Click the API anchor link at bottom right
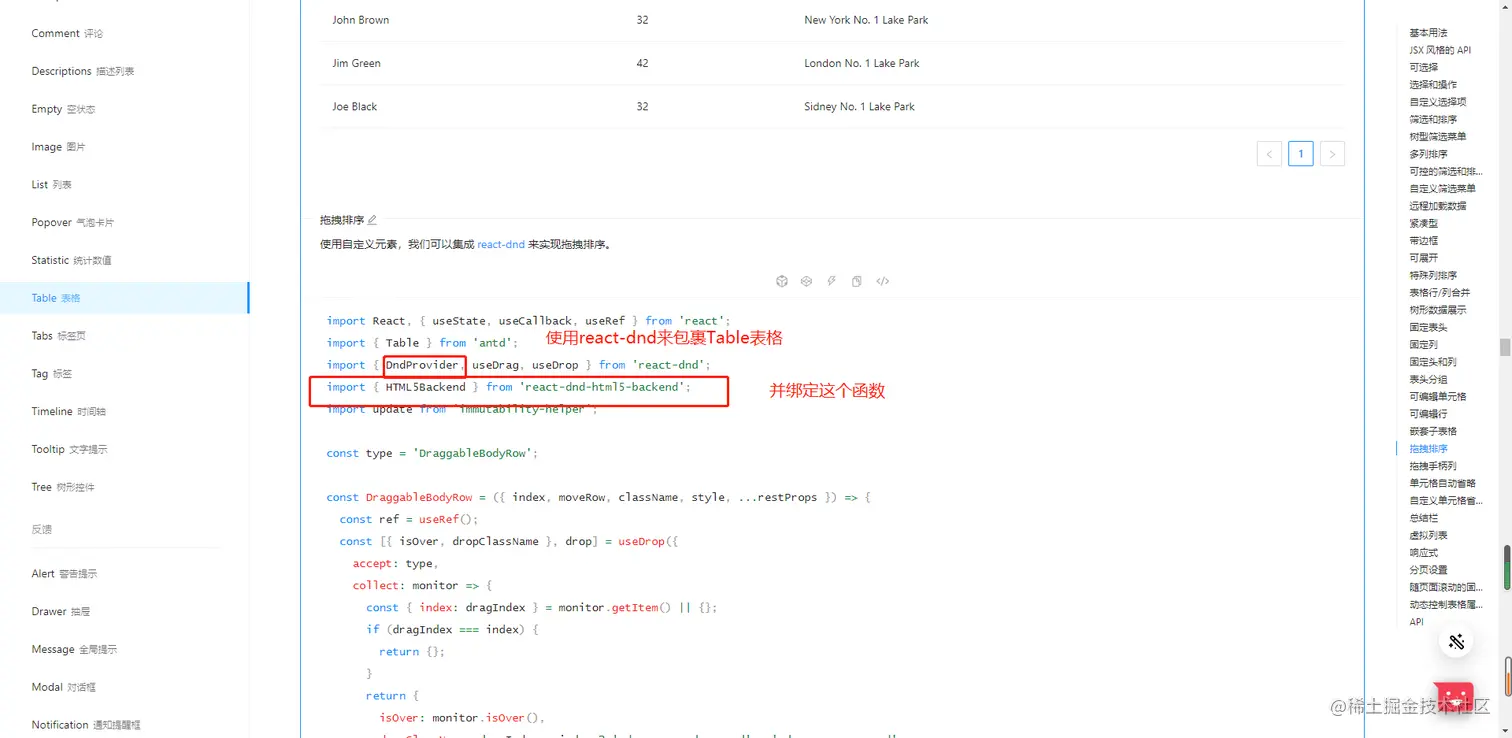This screenshot has height=738, width=1512. (1416, 621)
